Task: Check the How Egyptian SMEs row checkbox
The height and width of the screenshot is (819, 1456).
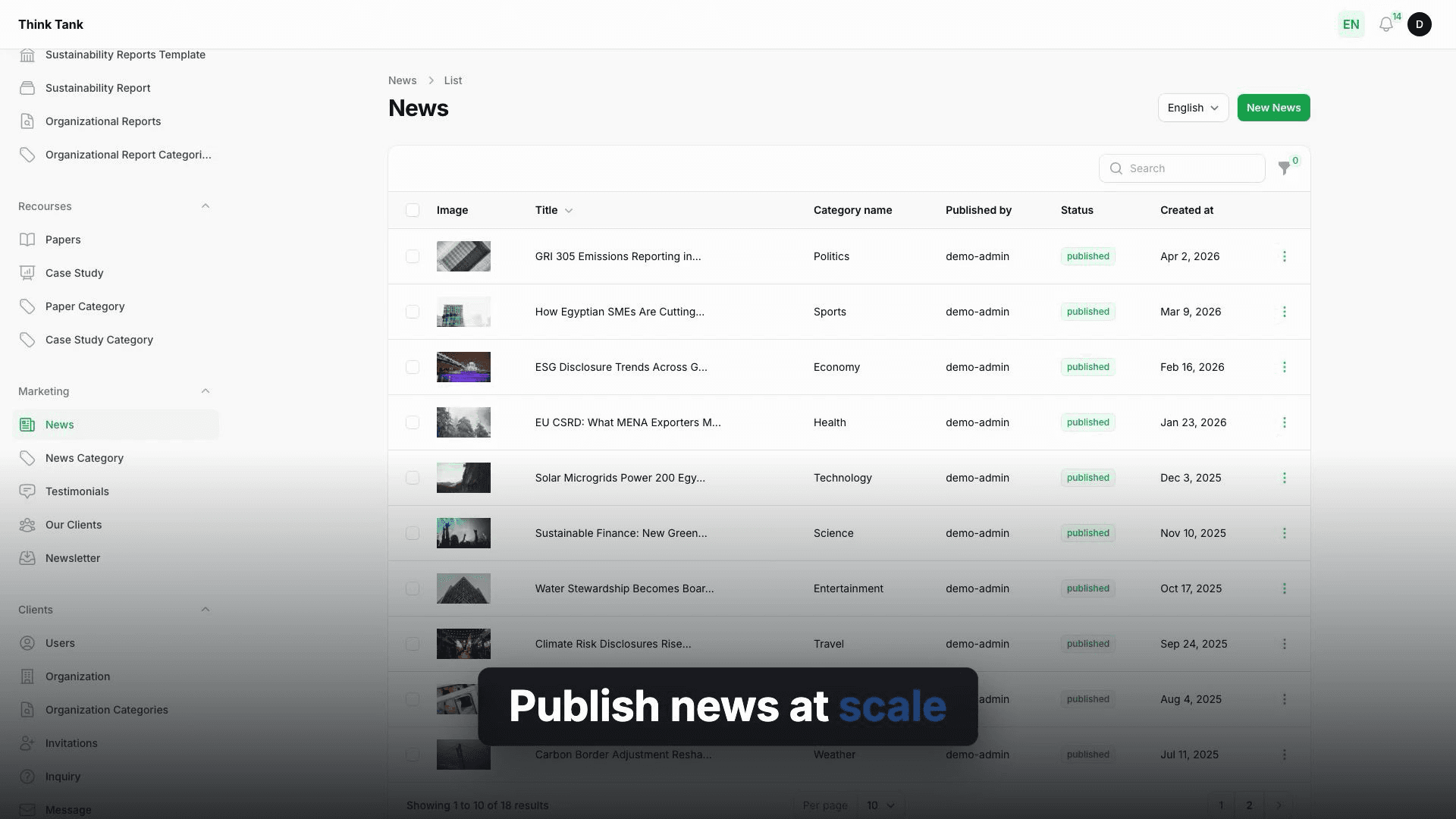Action: click(413, 312)
